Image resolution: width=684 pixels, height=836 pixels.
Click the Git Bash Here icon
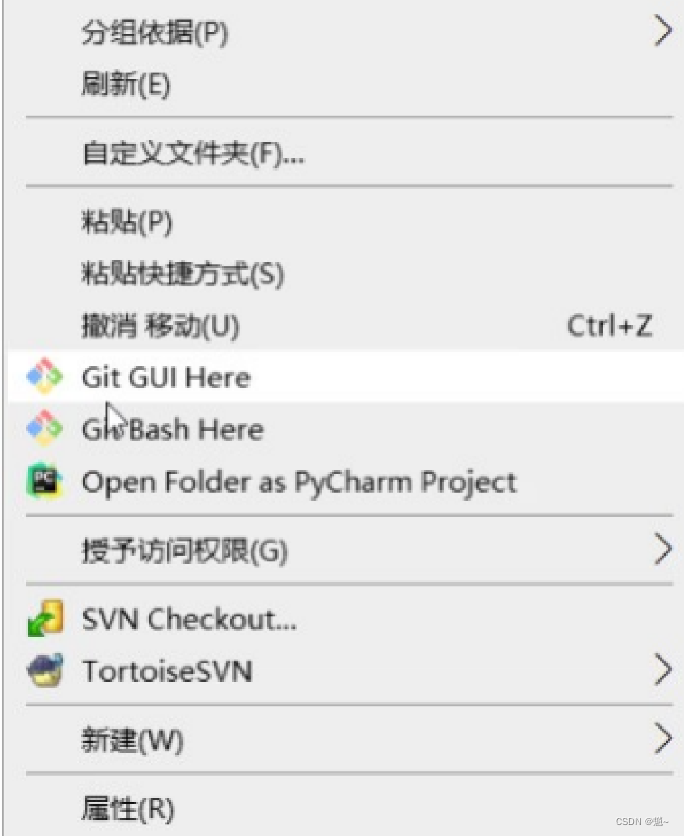pos(45,428)
